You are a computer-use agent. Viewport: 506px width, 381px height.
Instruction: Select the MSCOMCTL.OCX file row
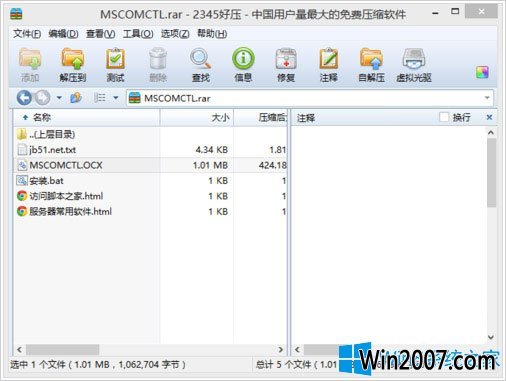point(150,165)
